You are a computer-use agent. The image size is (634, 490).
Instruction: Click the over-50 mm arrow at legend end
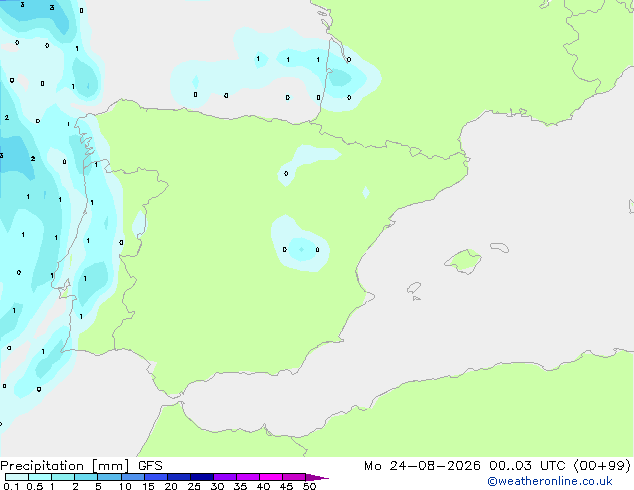[316, 477]
